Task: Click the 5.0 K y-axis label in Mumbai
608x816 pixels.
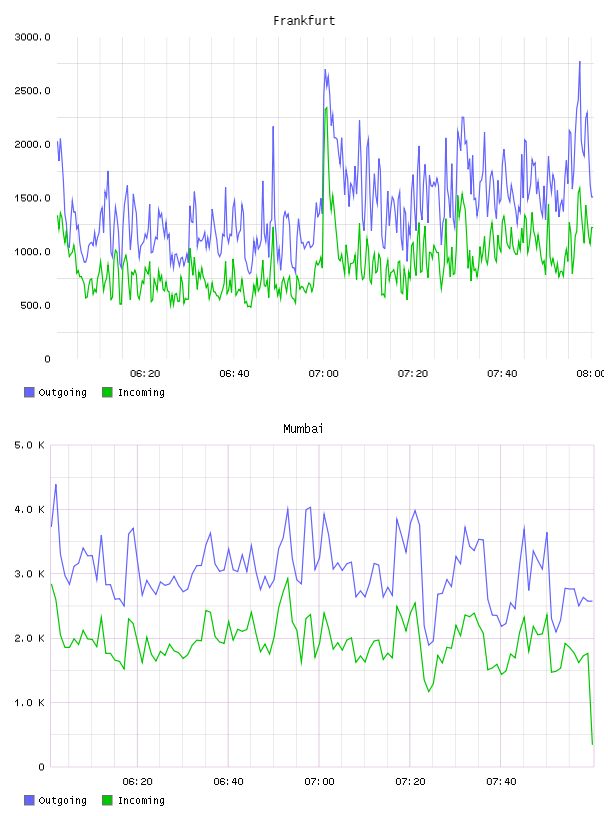Action: 29,445
